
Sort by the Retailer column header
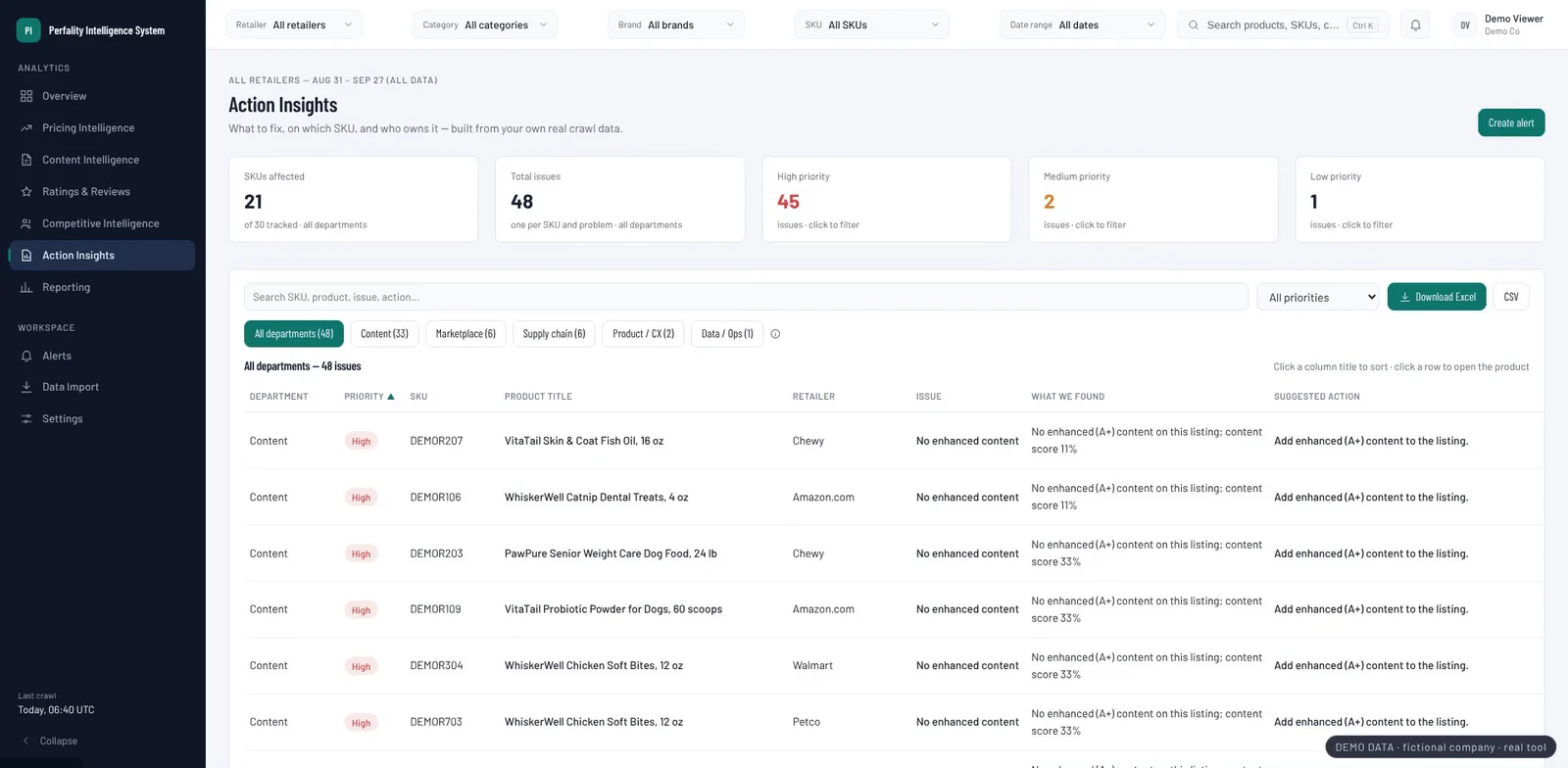[x=813, y=397]
